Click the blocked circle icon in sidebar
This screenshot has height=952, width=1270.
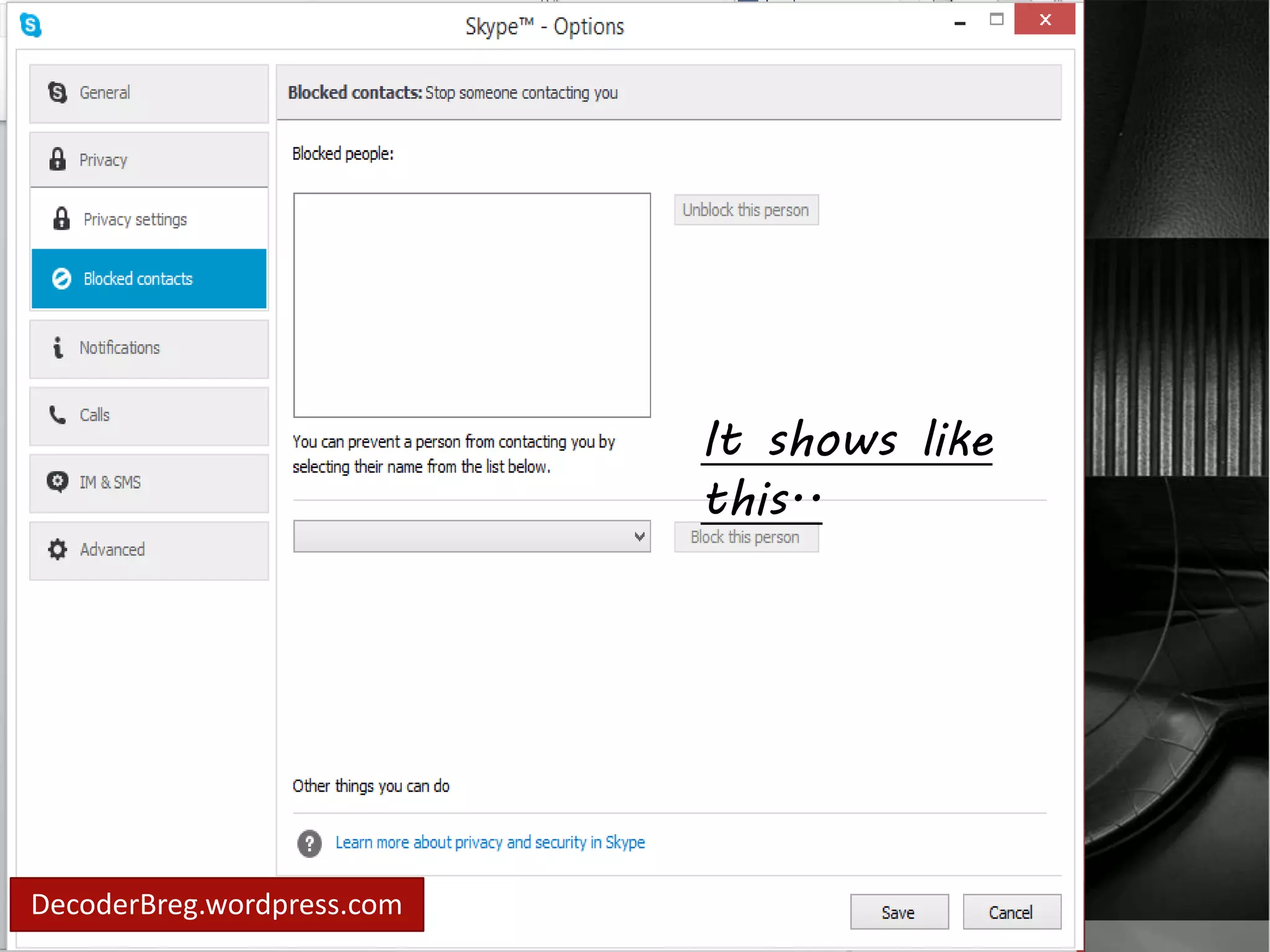61,279
